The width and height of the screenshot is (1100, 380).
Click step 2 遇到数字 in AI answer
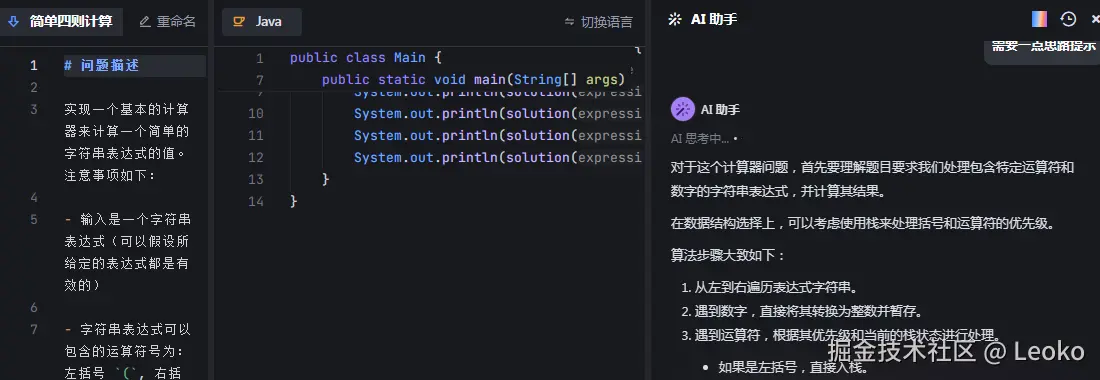pyautogui.click(x=808, y=311)
